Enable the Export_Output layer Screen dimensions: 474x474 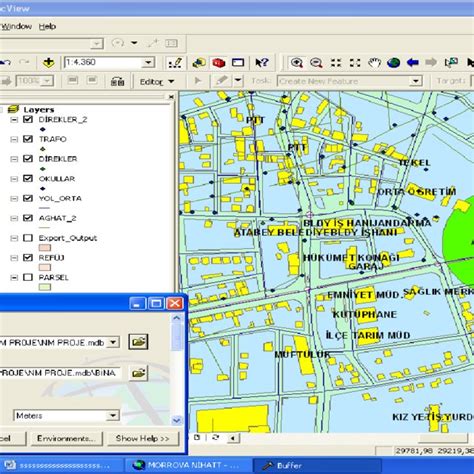pyautogui.click(x=28, y=238)
